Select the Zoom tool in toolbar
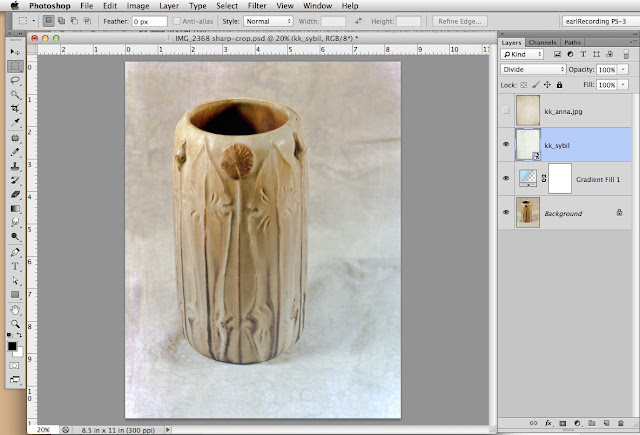 click(x=15, y=324)
